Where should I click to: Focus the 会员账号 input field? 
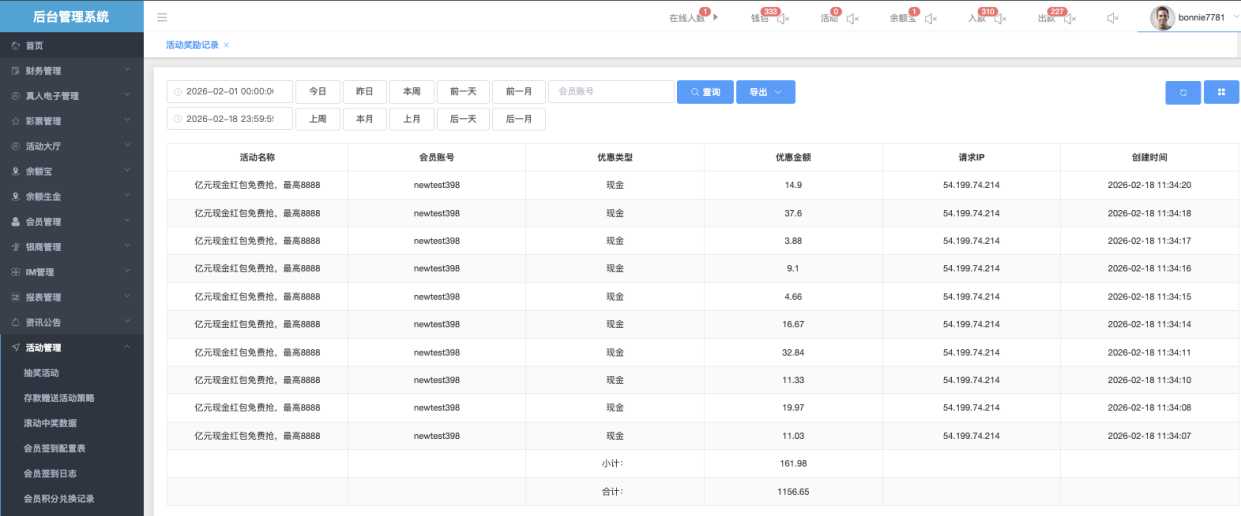[611, 92]
